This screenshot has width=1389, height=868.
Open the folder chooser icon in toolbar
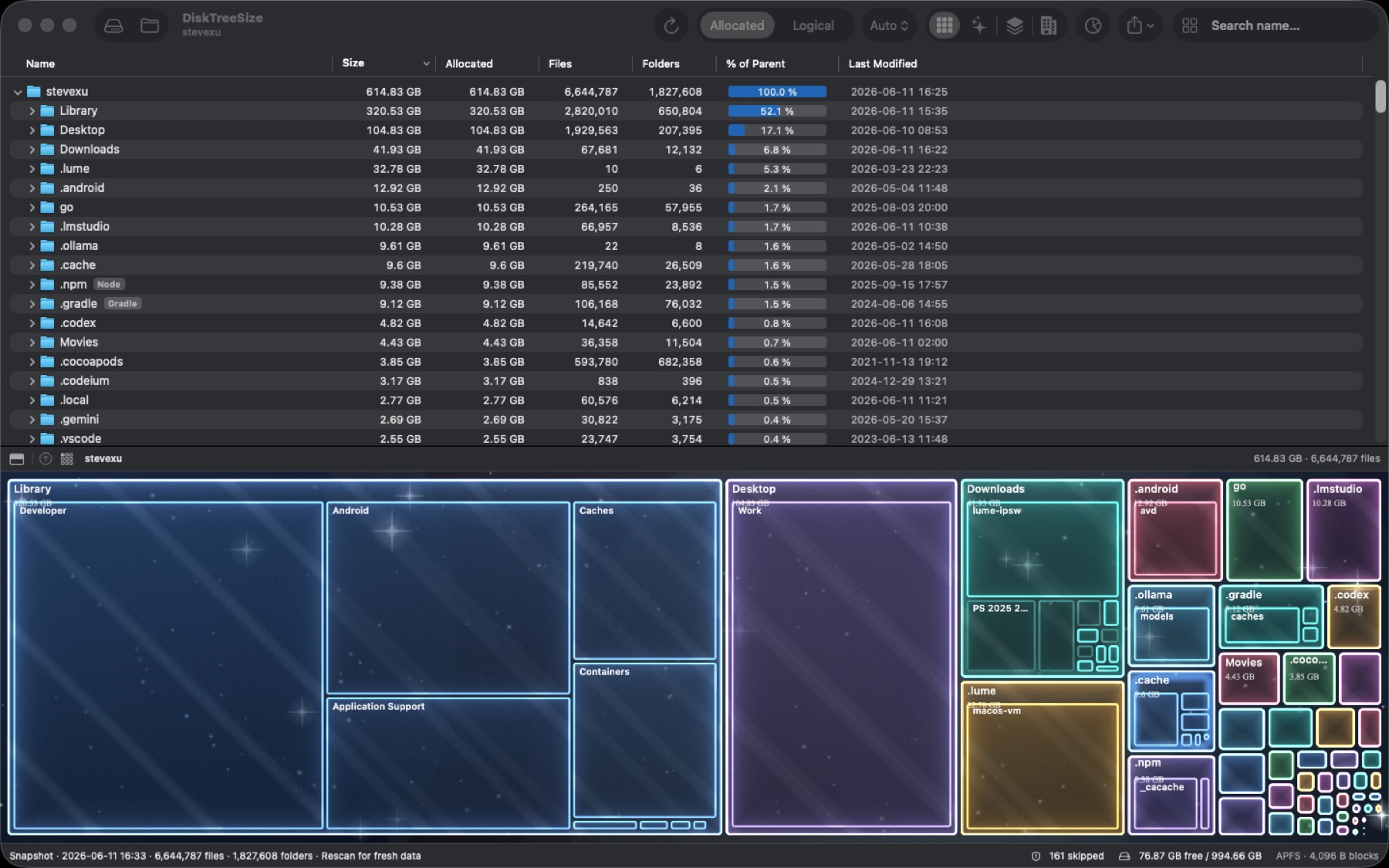pos(150,25)
